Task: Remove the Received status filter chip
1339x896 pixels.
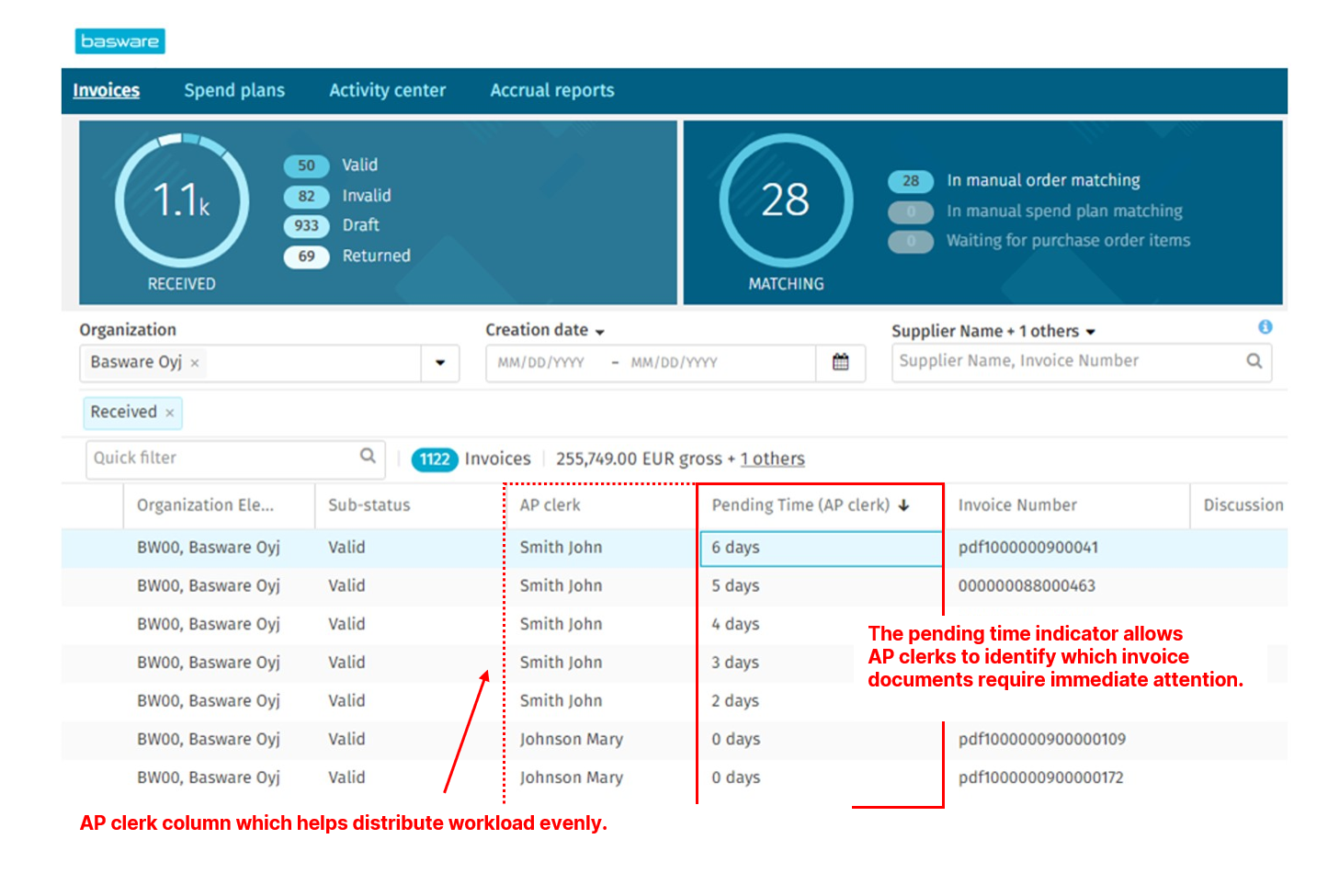Action: (x=169, y=413)
